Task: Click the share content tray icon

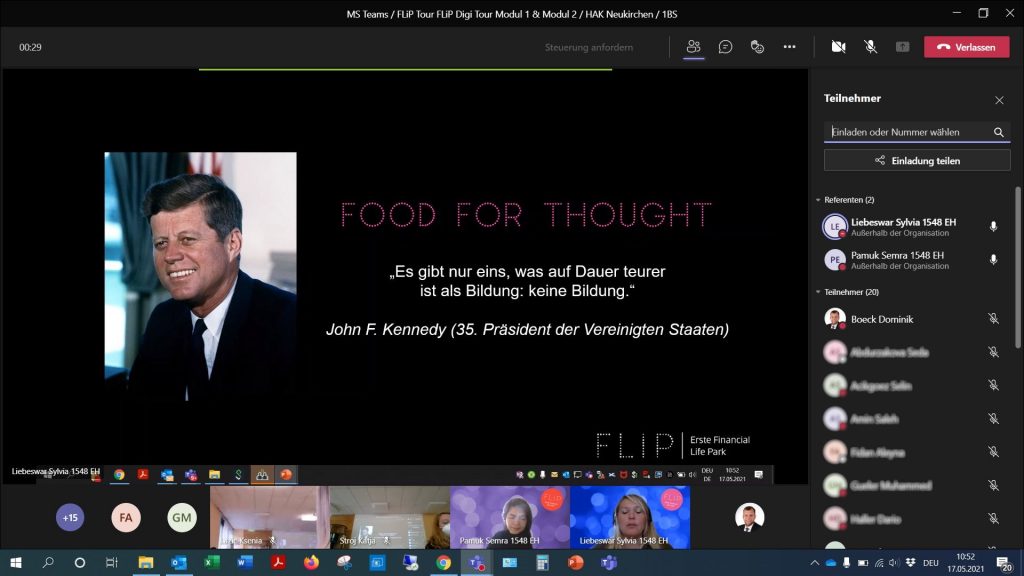Action: [x=902, y=47]
